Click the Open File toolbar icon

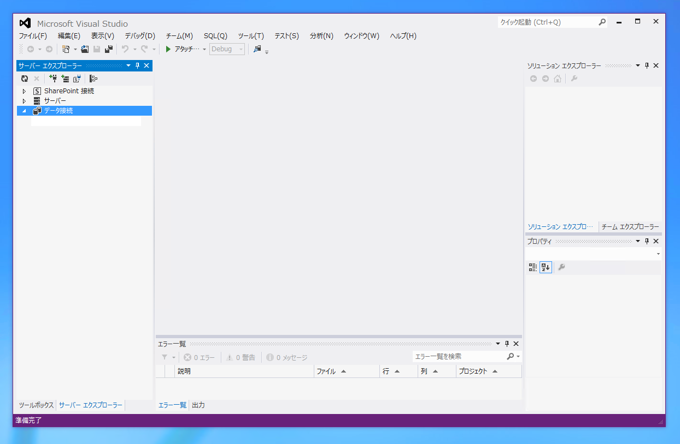pos(85,49)
